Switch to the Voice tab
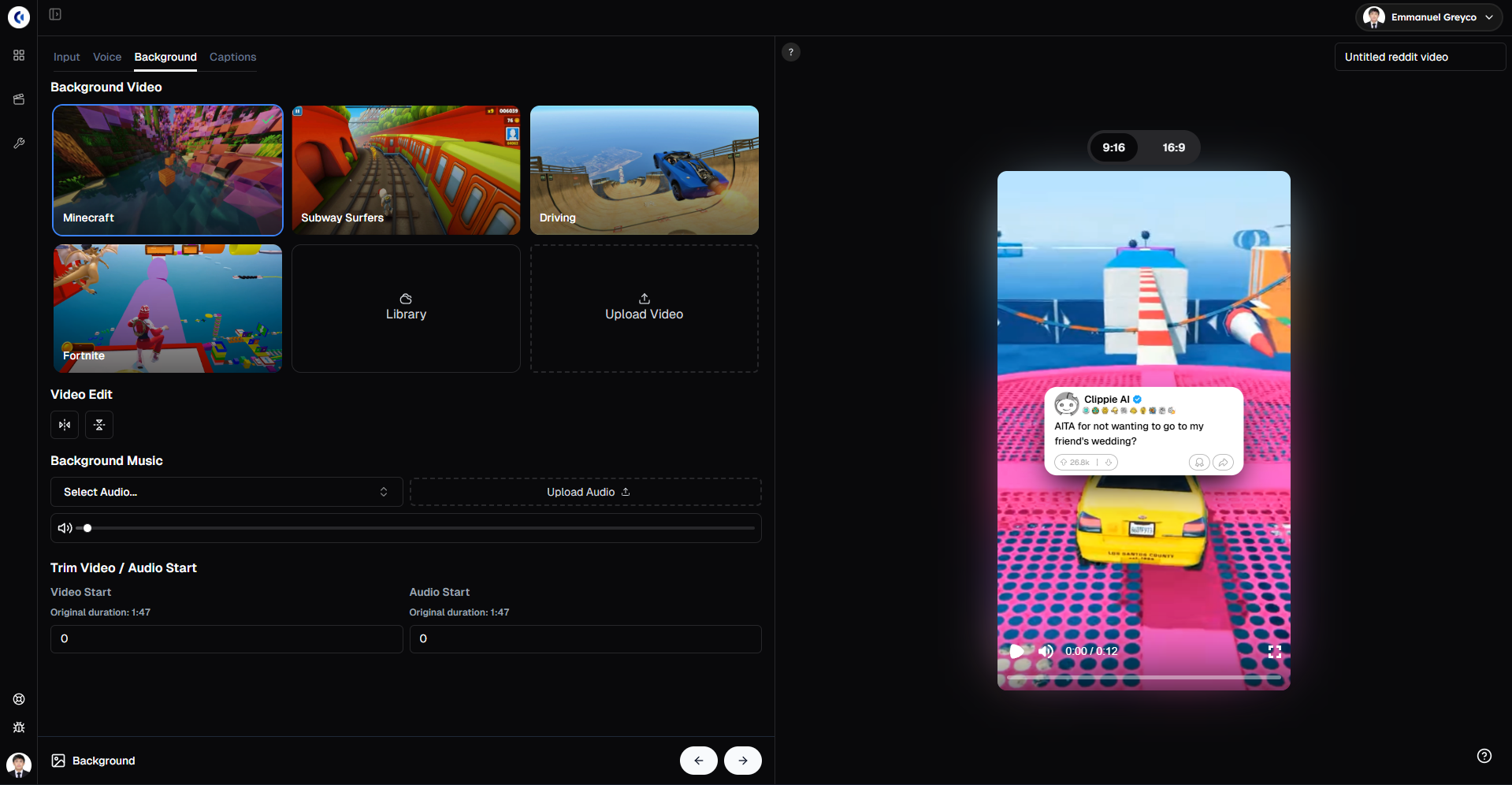The image size is (1512, 785). [x=107, y=57]
